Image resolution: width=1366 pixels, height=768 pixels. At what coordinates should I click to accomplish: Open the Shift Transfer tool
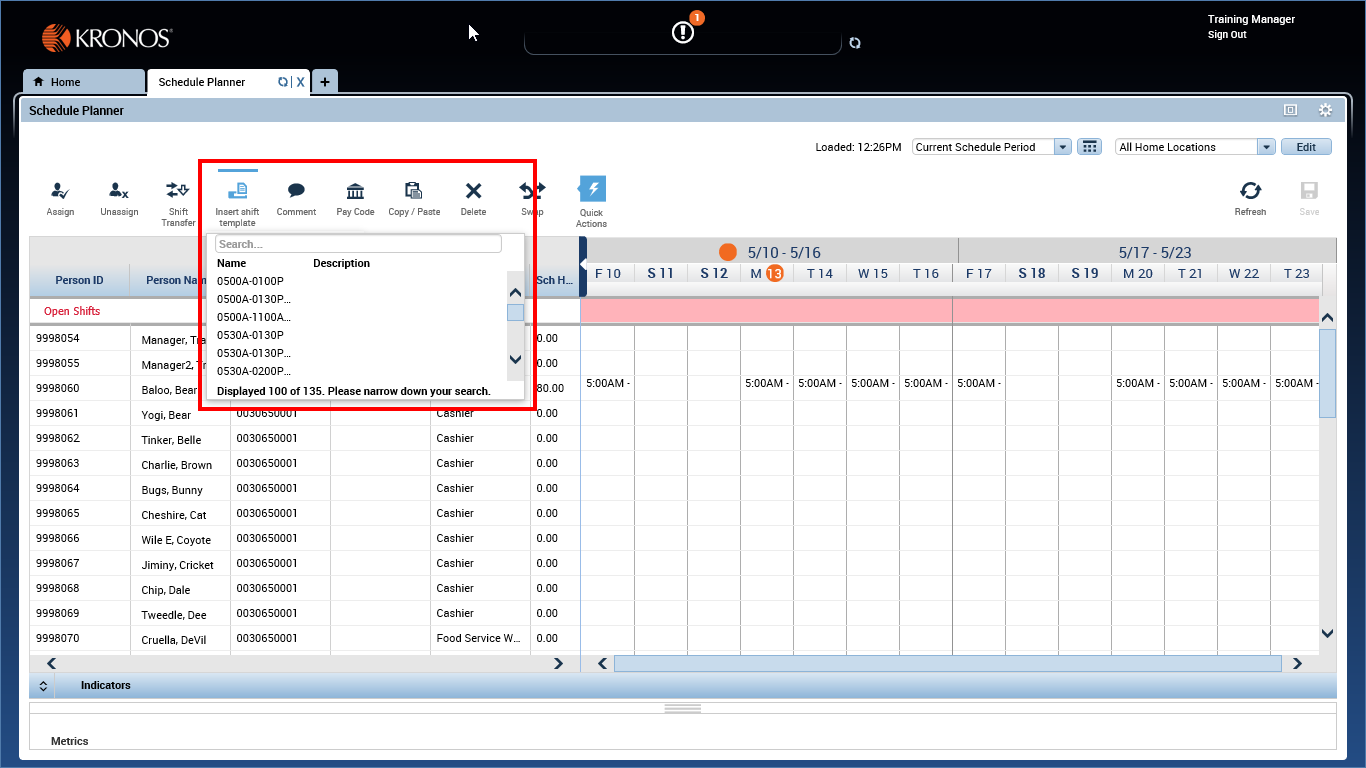tap(177, 197)
